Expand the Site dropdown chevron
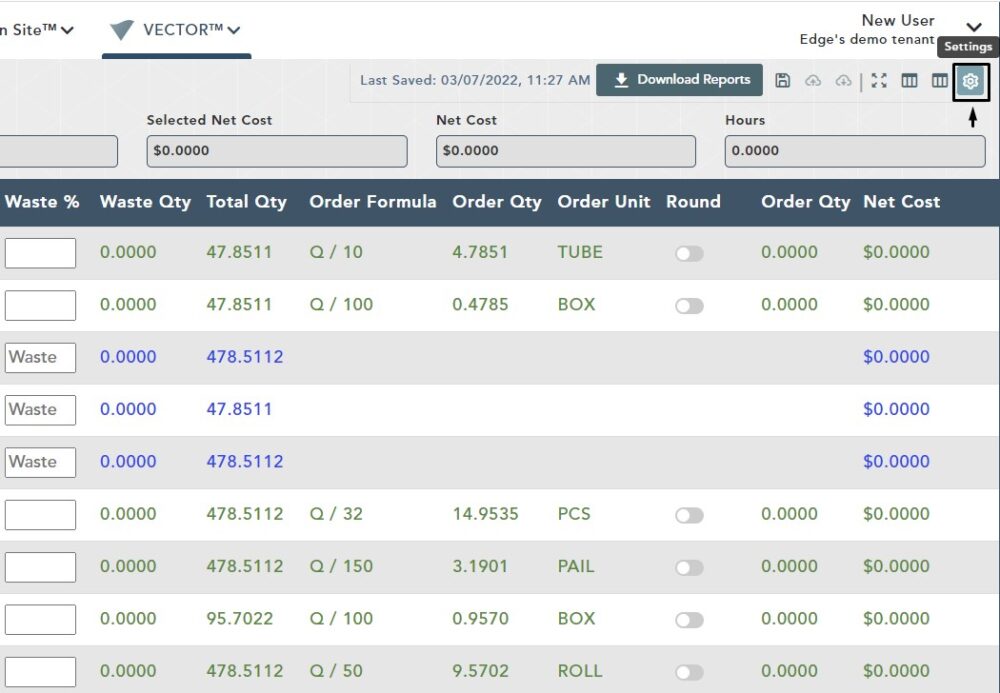Viewport: 1000px width, 693px height. (x=67, y=31)
